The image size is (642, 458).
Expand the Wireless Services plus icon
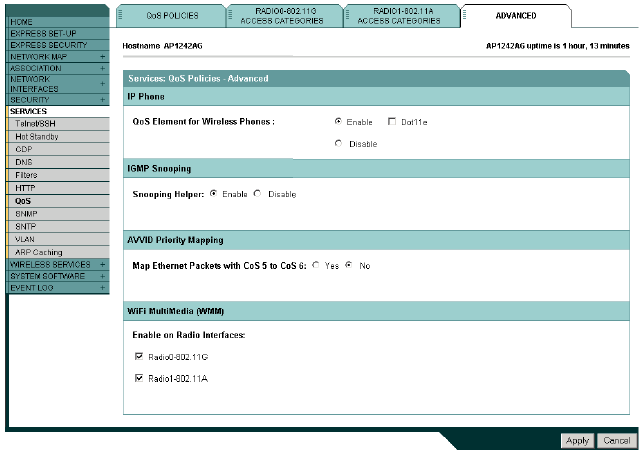coord(103,264)
